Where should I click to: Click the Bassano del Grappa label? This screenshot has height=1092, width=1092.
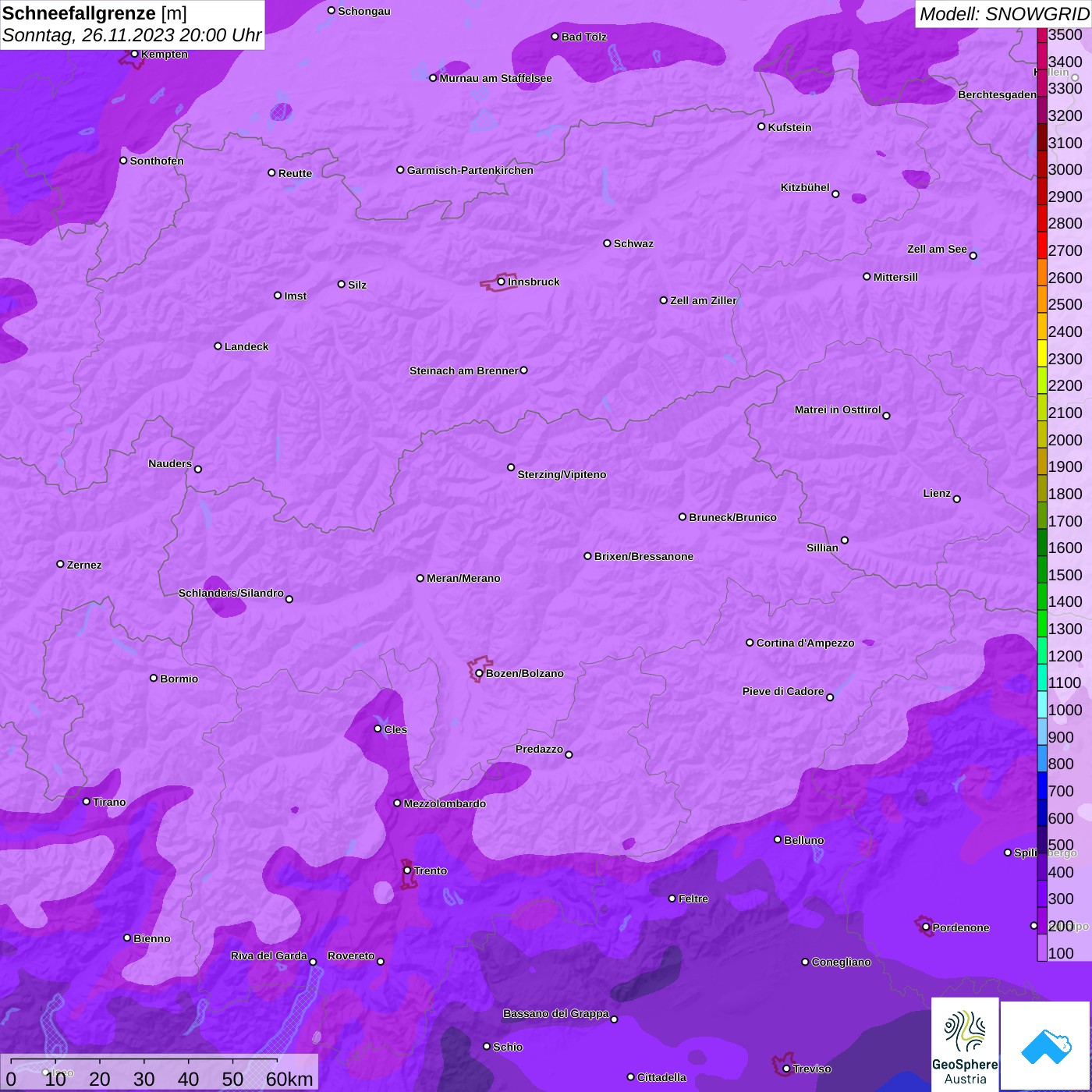[x=556, y=1013]
